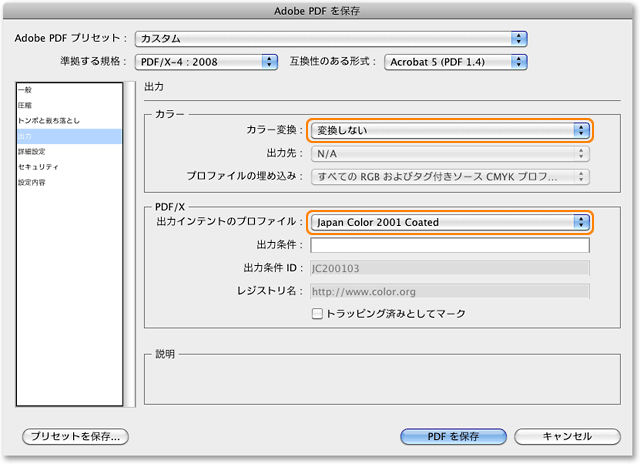Open the Adobe PDF プリセット dropdown
Viewport: 640px width, 464px height.
pos(330,38)
